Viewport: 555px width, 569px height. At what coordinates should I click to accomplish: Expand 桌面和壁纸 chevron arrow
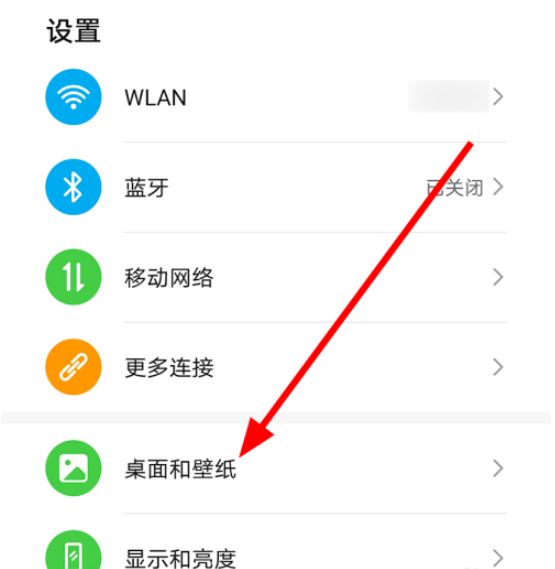[498, 468]
